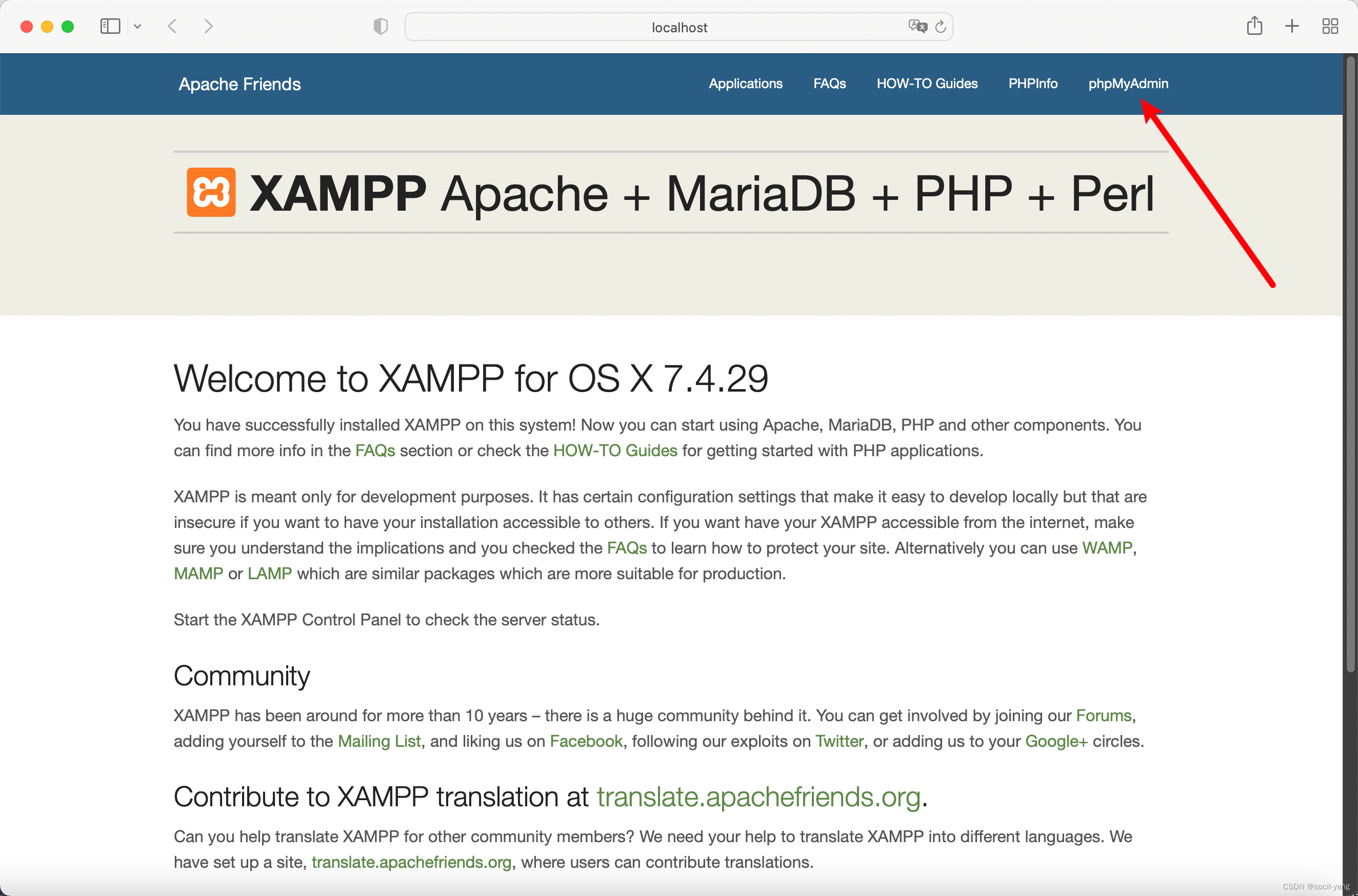Reload the localhost page

(940, 26)
